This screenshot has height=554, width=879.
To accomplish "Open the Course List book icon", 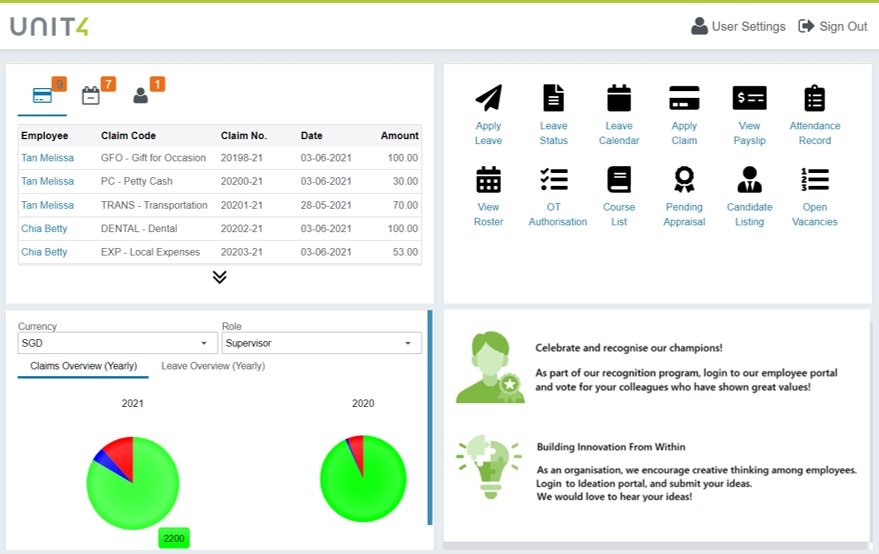I will (x=619, y=179).
